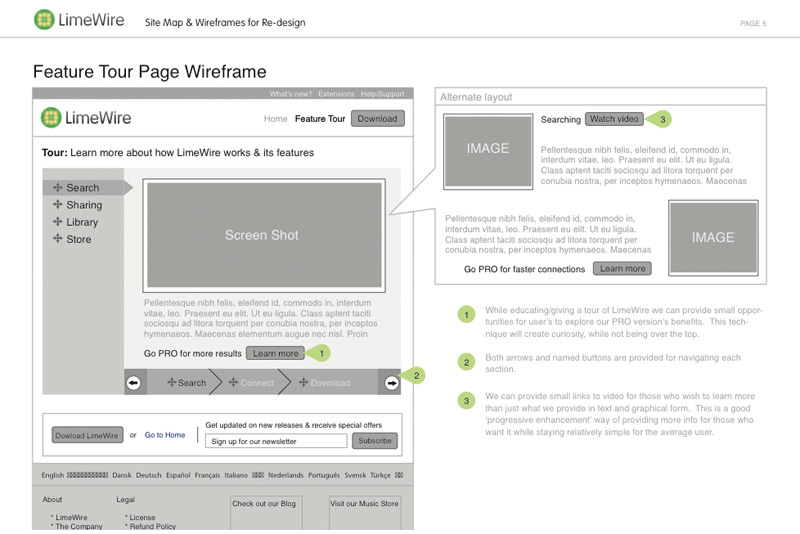The width and height of the screenshot is (800, 534).
Task: Click the Download LimeWire button
Action: click(x=87, y=435)
